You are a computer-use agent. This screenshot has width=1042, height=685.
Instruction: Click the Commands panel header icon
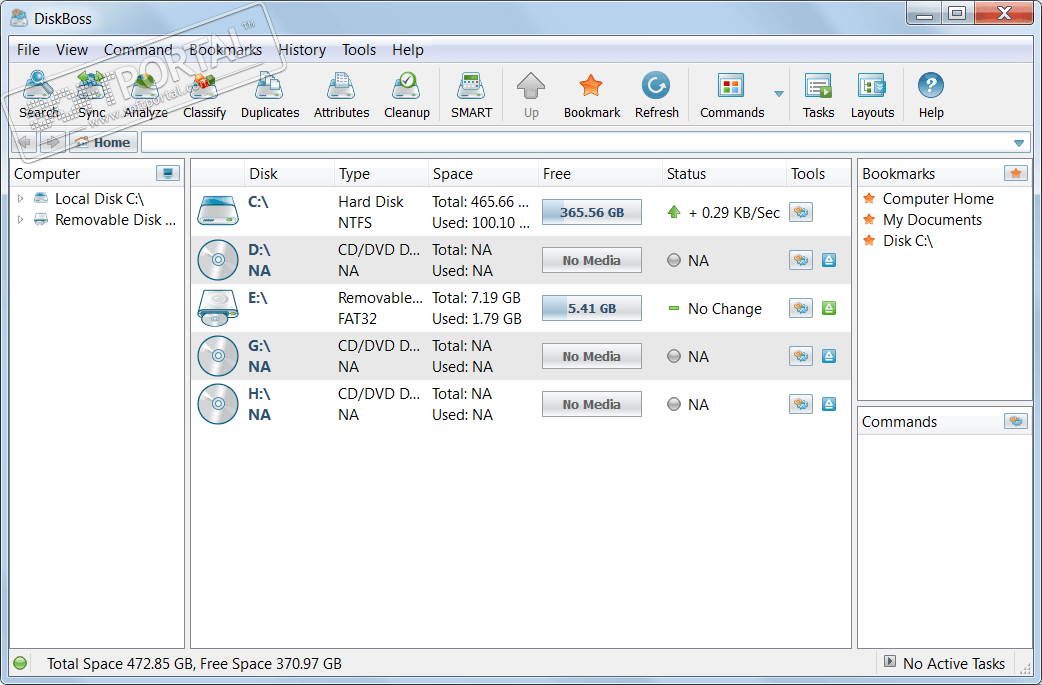(1015, 421)
